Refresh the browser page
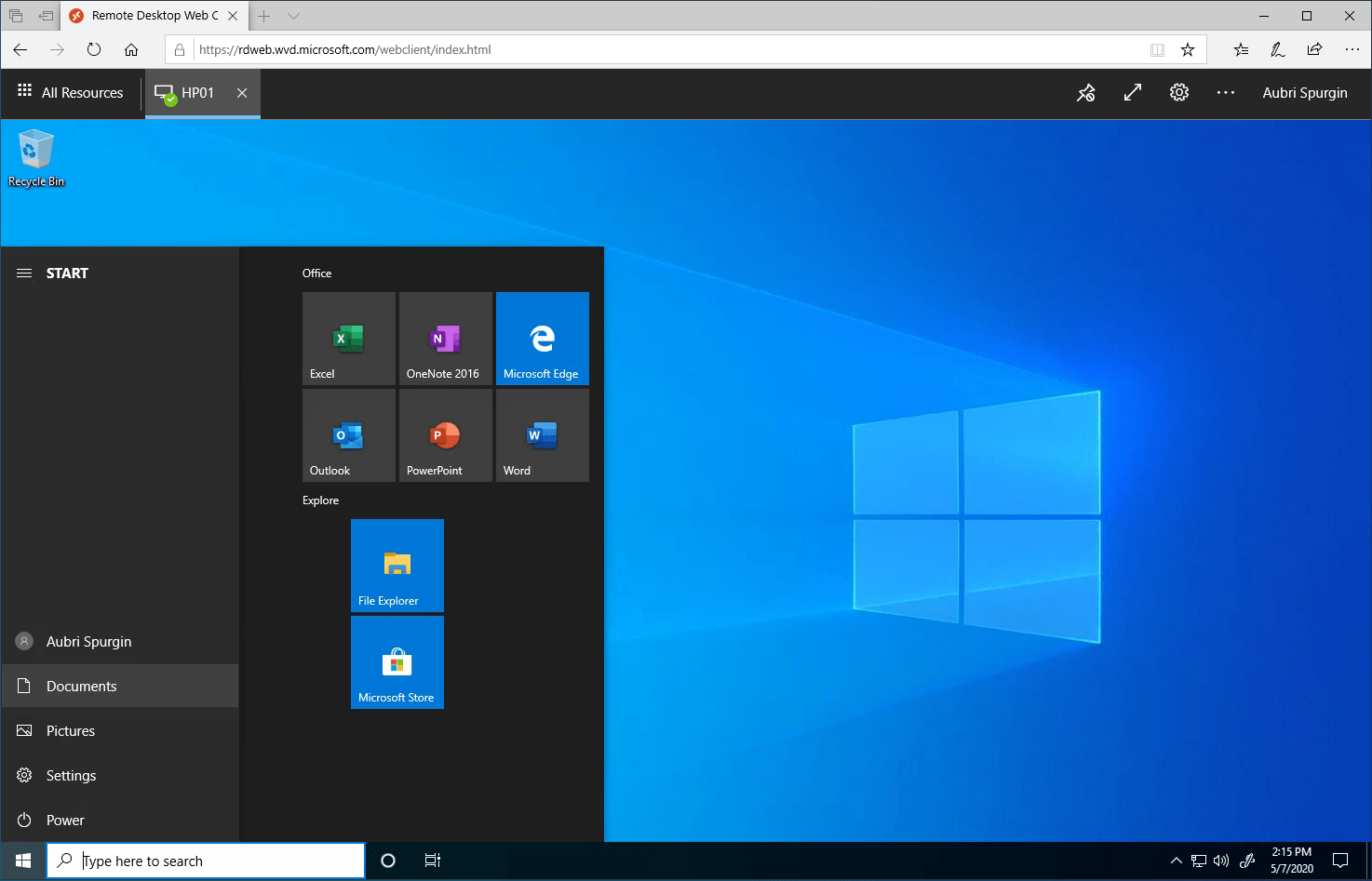 94,50
